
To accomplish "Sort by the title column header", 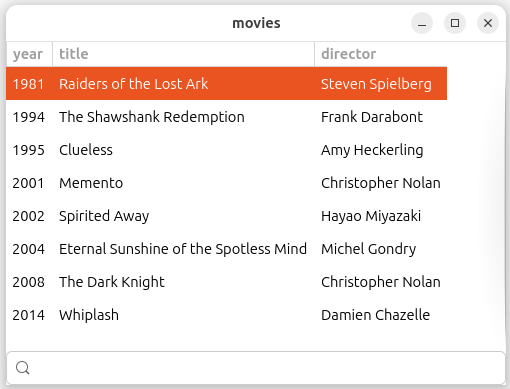I will pyautogui.click(x=183, y=54).
